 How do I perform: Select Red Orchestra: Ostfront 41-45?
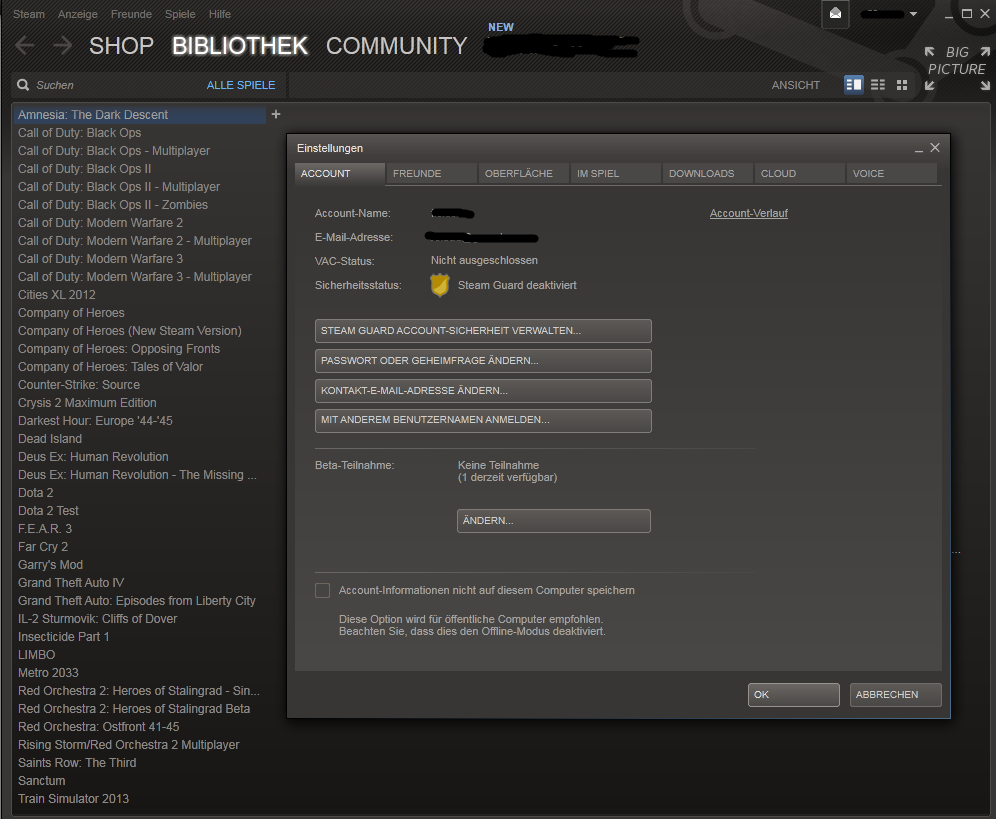pos(98,727)
